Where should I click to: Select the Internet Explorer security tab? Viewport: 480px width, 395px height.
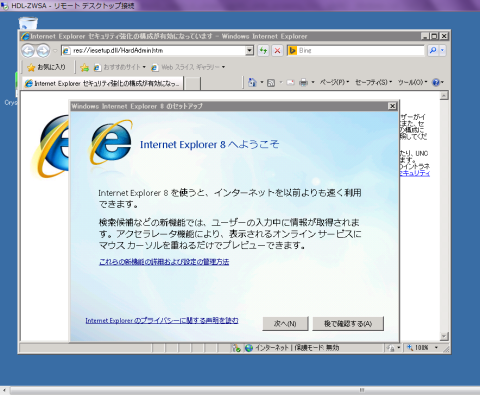tap(103, 83)
